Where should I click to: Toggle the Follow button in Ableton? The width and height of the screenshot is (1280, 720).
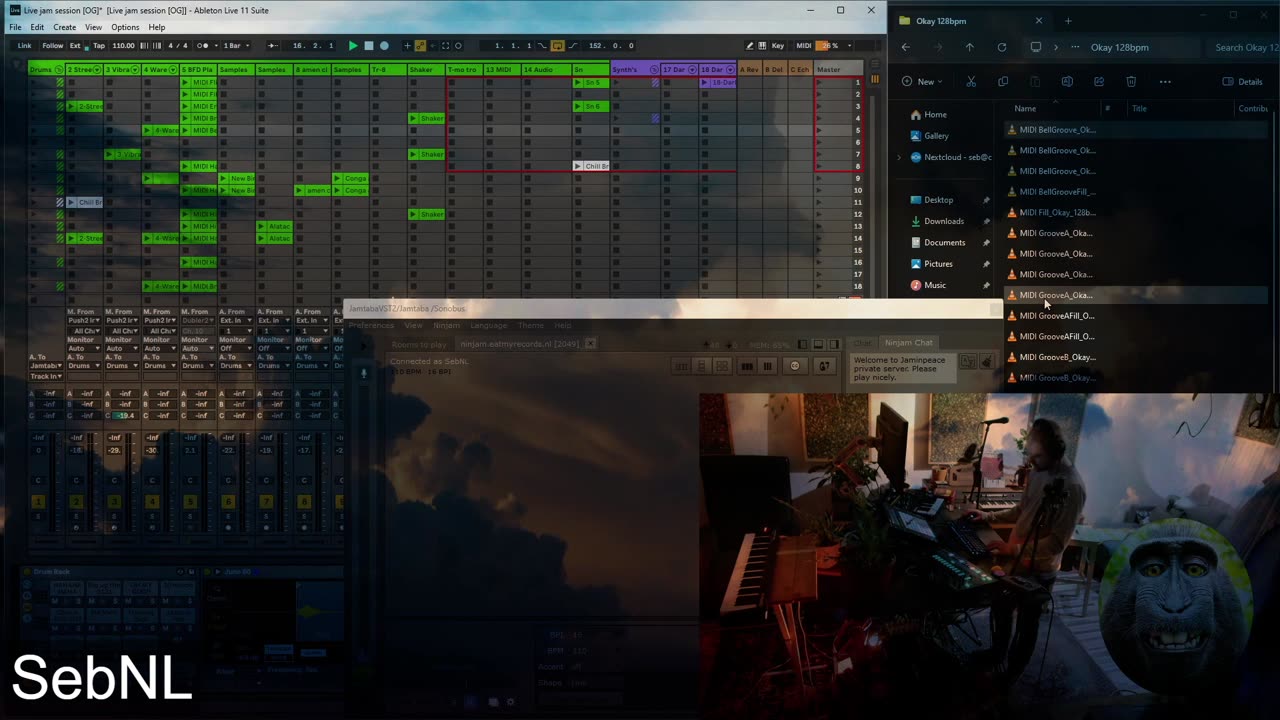coord(52,45)
